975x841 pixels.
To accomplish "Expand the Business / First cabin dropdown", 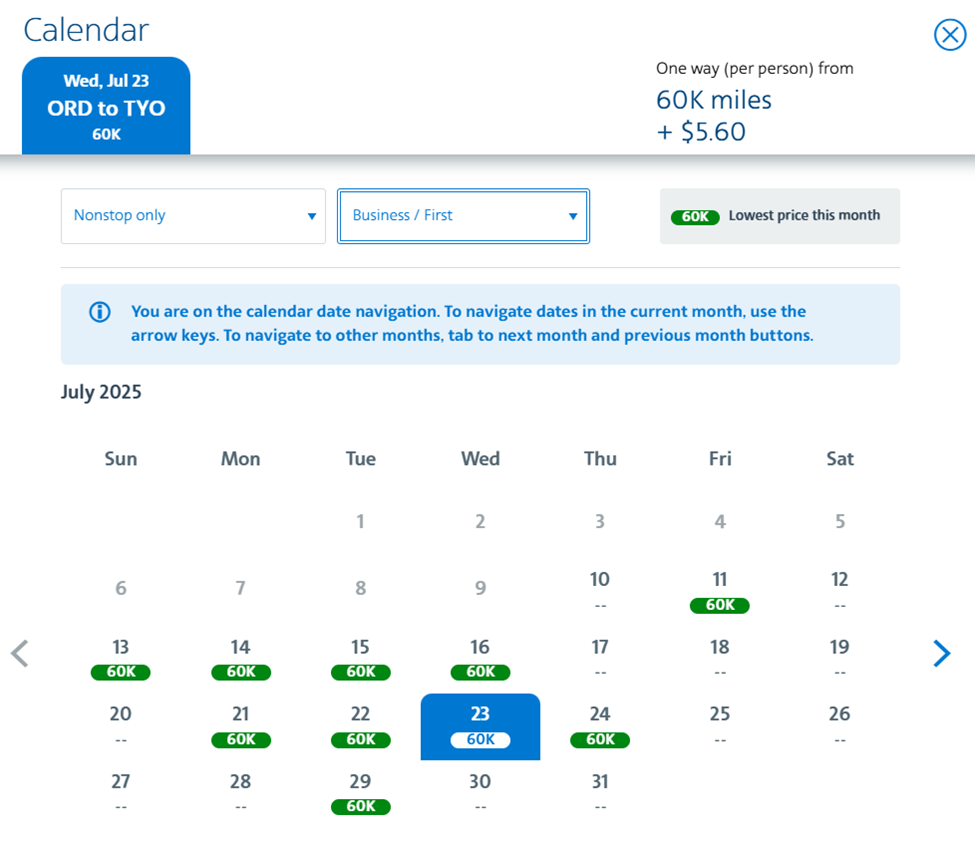I will click(463, 216).
